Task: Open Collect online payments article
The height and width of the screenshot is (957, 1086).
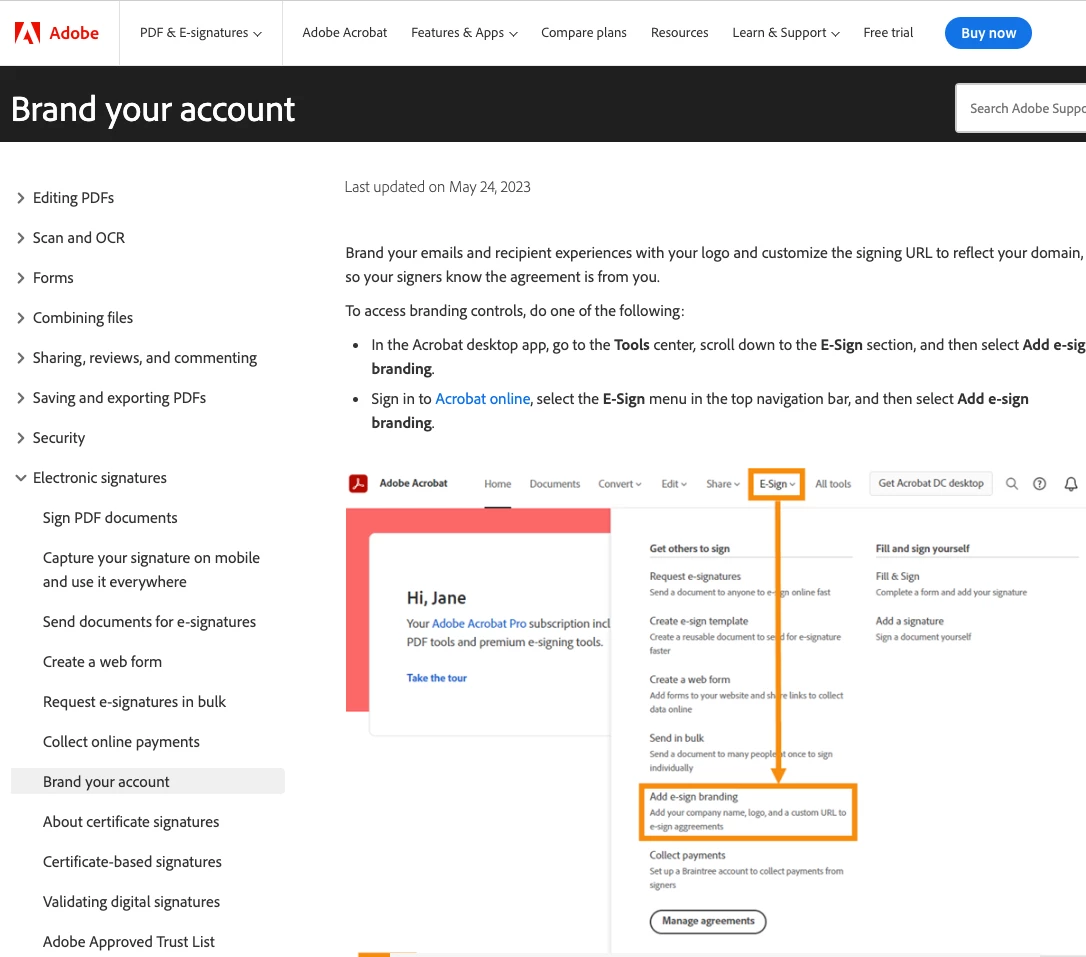Action: (x=121, y=742)
